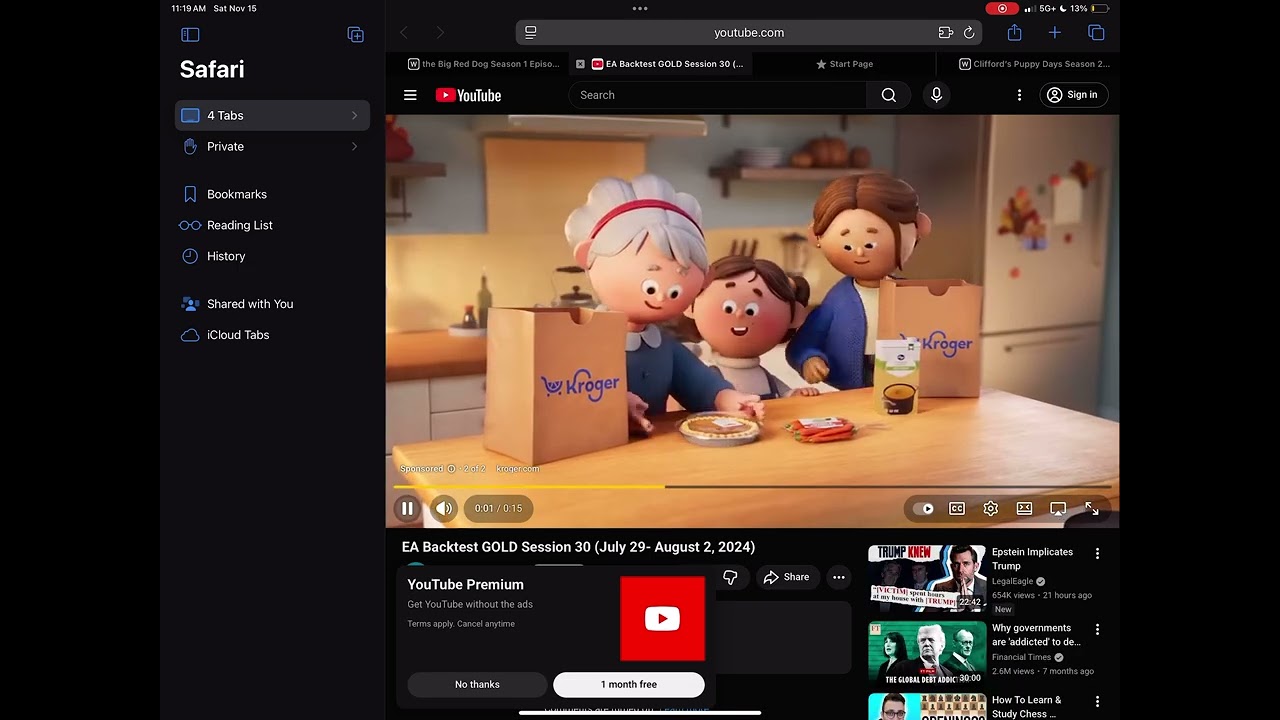The width and height of the screenshot is (1280, 720).
Task: Mute the video volume icon
Action: click(x=444, y=508)
